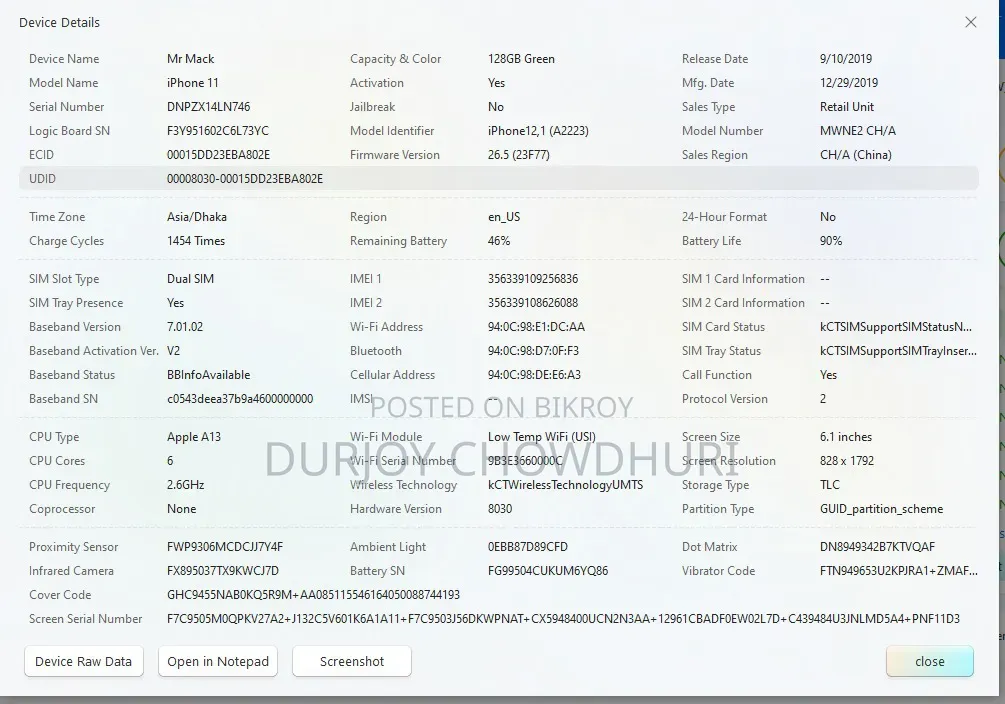This screenshot has height=704, width=1005.
Task: Click CPU frequency 2.6GHz
Action: click(185, 485)
